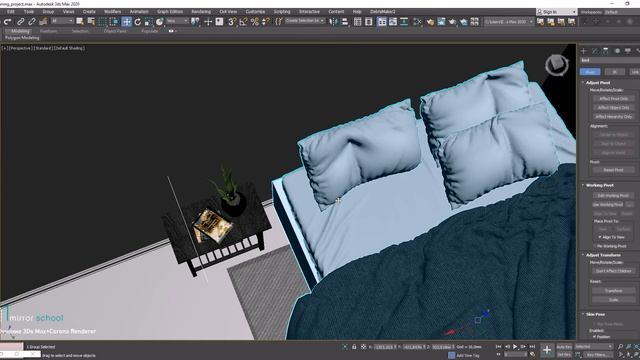Click the Don't Affect Children button
The width and height of the screenshot is (640, 360).
[x=613, y=271]
